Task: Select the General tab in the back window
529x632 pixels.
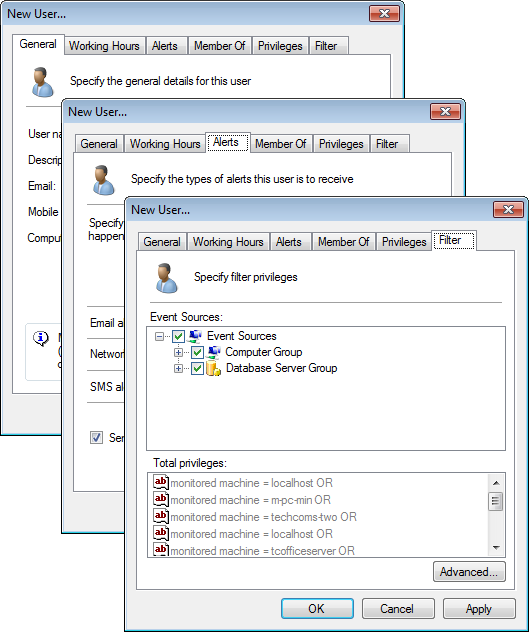Action: [x=38, y=44]
